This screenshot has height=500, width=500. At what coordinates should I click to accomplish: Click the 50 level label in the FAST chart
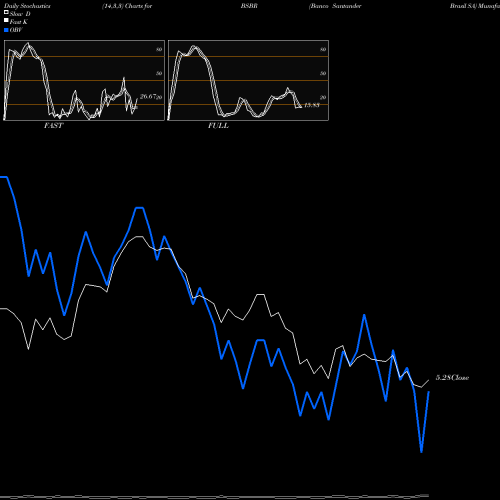pyautogui.click(x=159, y=73)
